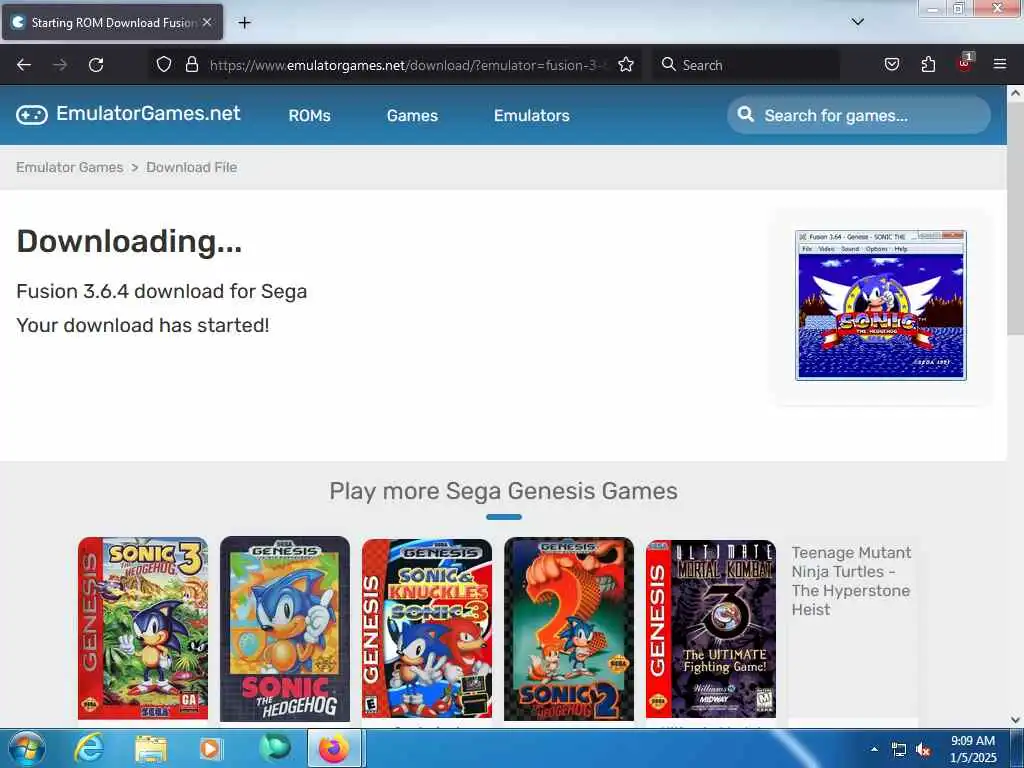Launch Internet Explorer from the taskbar
Image resolution: width=1024 pixels, height=768 pixels.
pyautogui.click(x=89, y=748)
